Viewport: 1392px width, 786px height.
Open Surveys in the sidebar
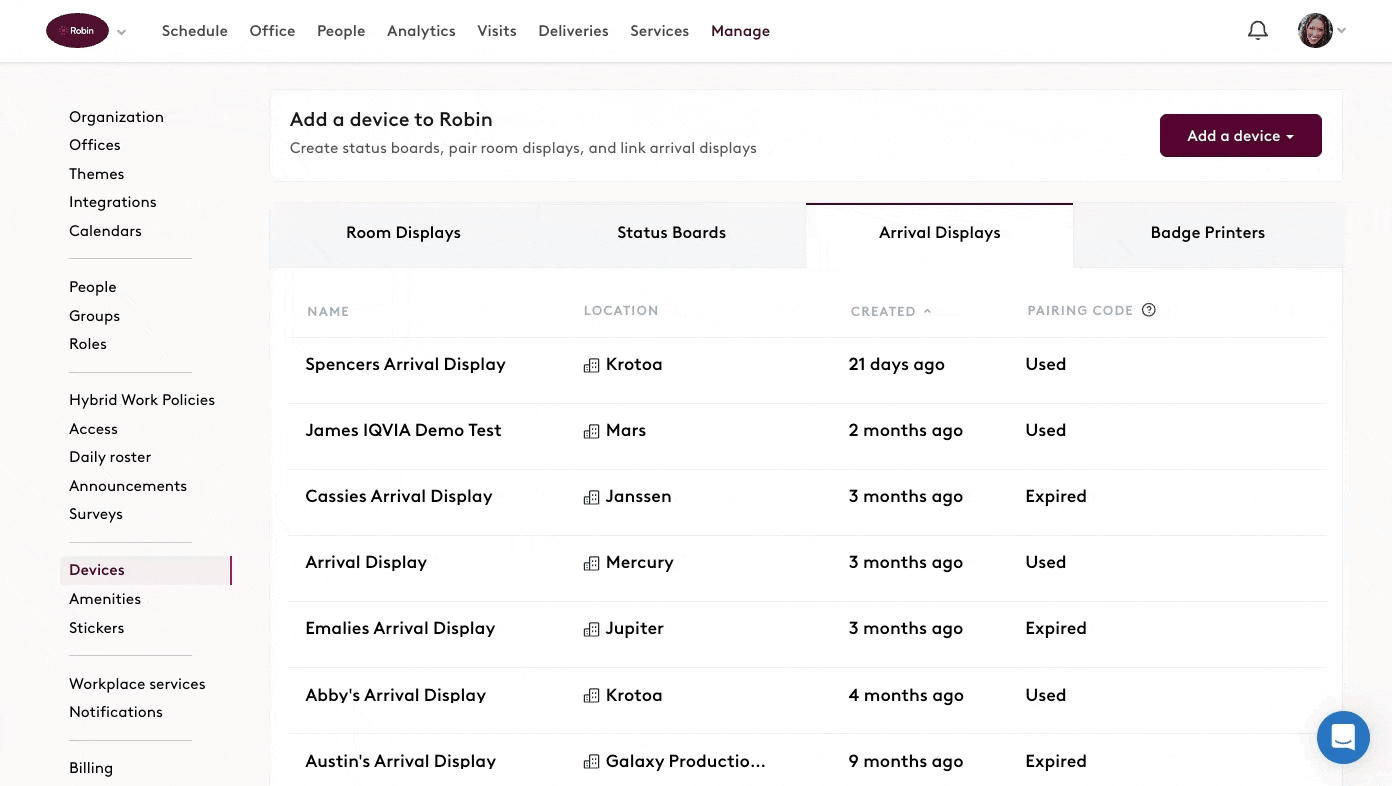(x=96, y=514)
